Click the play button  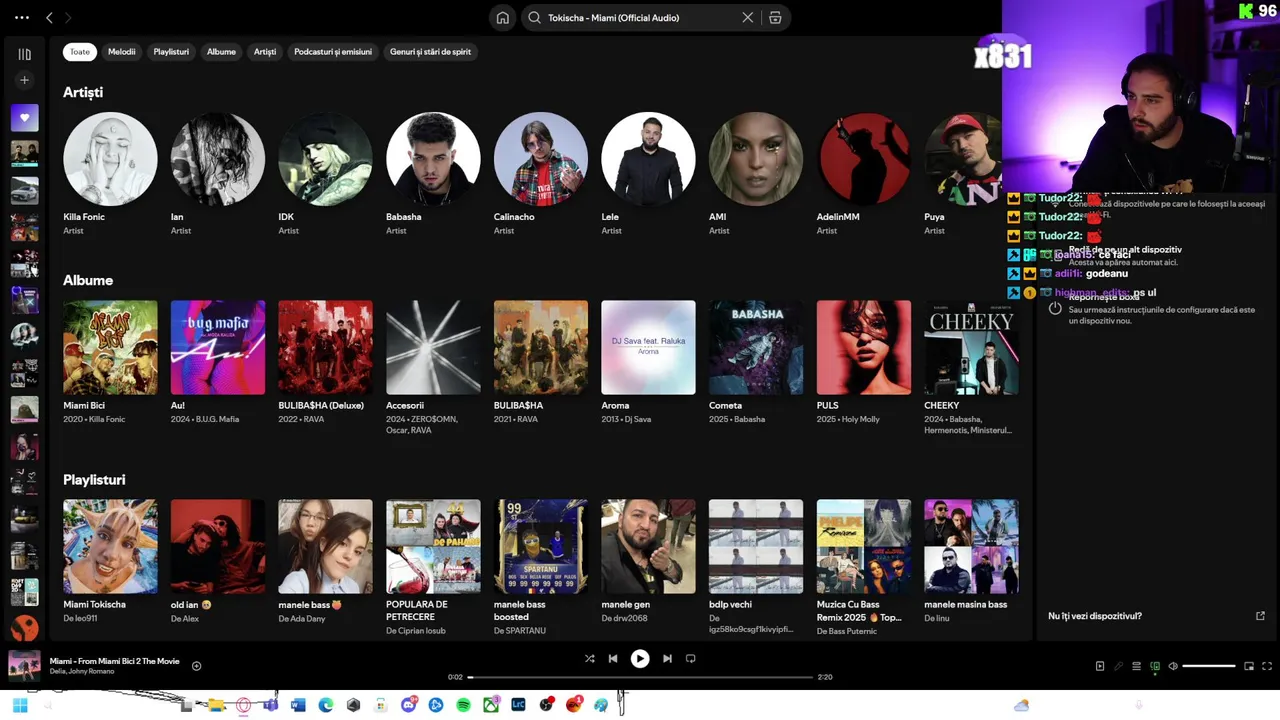pos(640,658)
